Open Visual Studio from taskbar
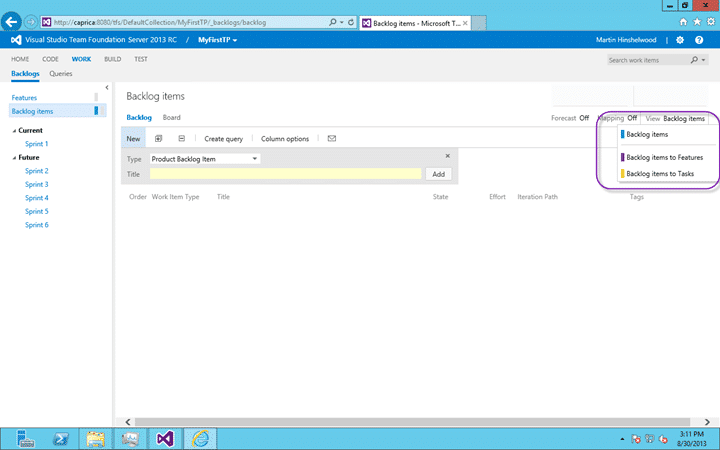The height and width of the screenshot is (450, 720). pyautogui.click(x=165, y=439)
